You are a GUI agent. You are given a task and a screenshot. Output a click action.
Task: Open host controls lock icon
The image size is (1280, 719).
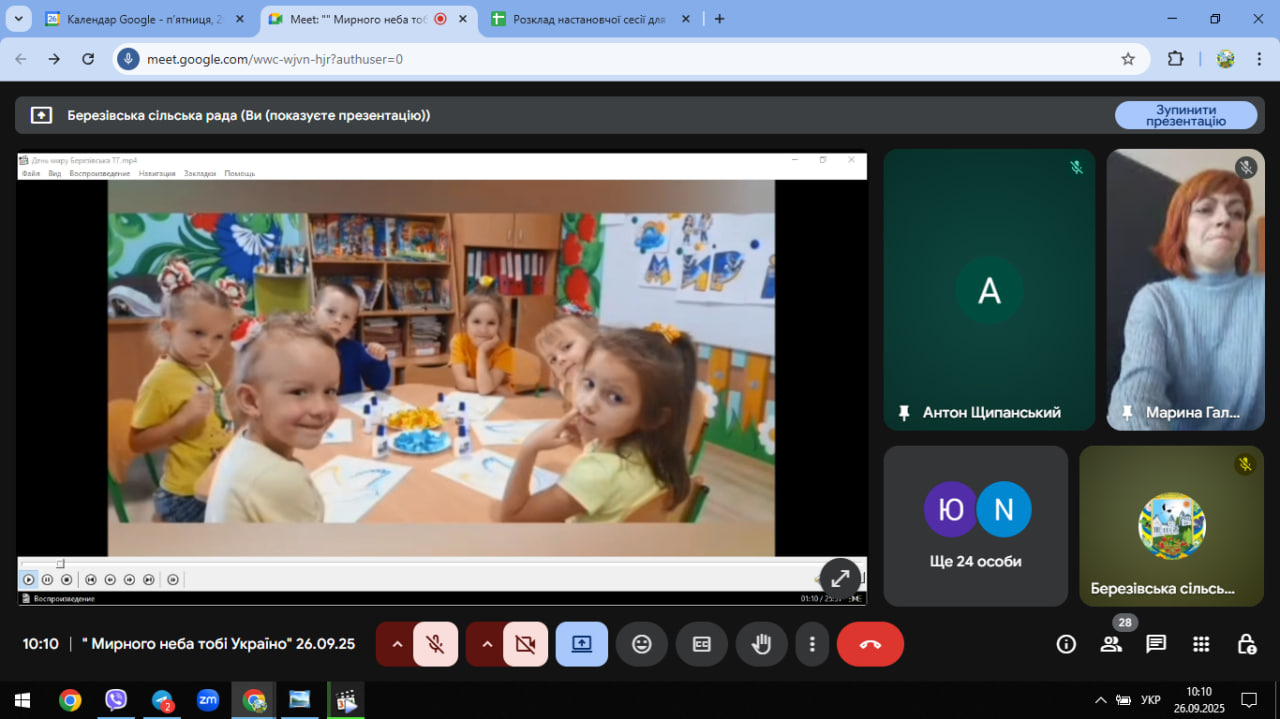point(1246,644)
